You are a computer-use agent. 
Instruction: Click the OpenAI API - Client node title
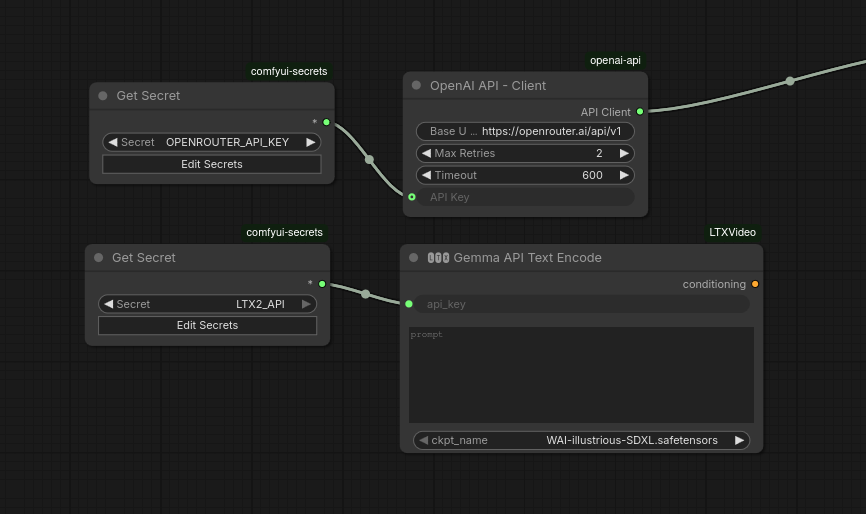[x=488, y=86]
